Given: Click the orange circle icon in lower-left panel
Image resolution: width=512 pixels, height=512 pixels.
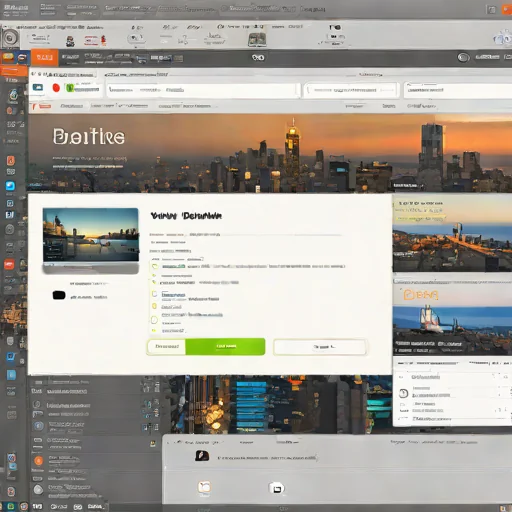Looking at the screenshot, I should [x=39, y=461].
